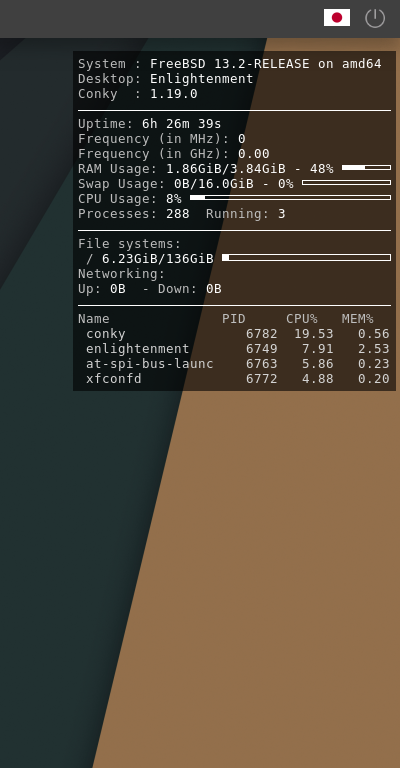Screen dimensions: 400x768
Task: Open the power button menu
Action: pyautogui.click(x=375, y=18)
